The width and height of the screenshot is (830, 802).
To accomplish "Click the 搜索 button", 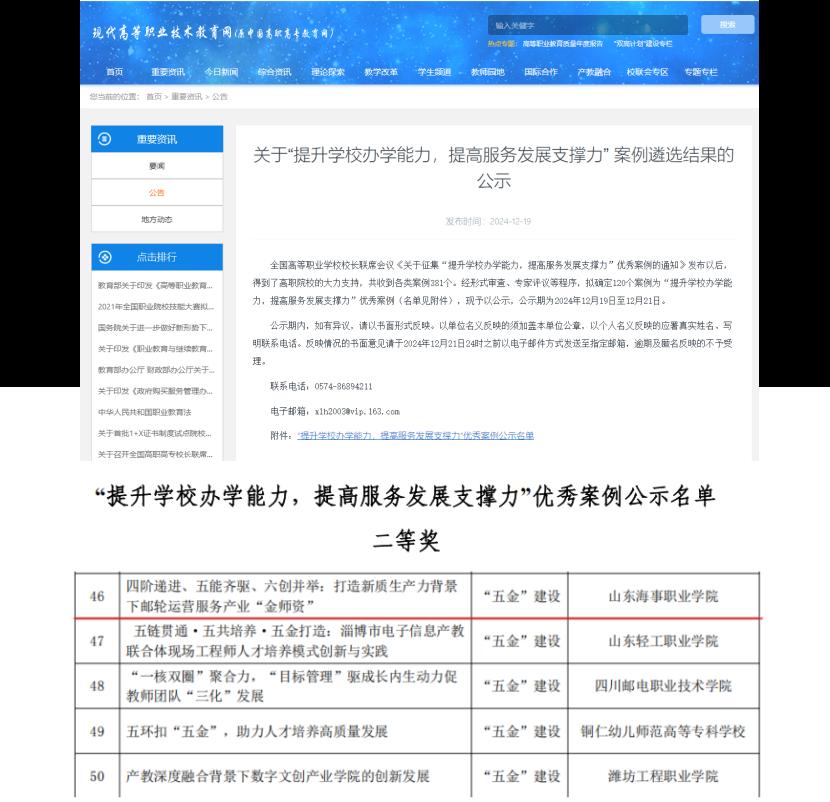I will click(x=727, y=24).
